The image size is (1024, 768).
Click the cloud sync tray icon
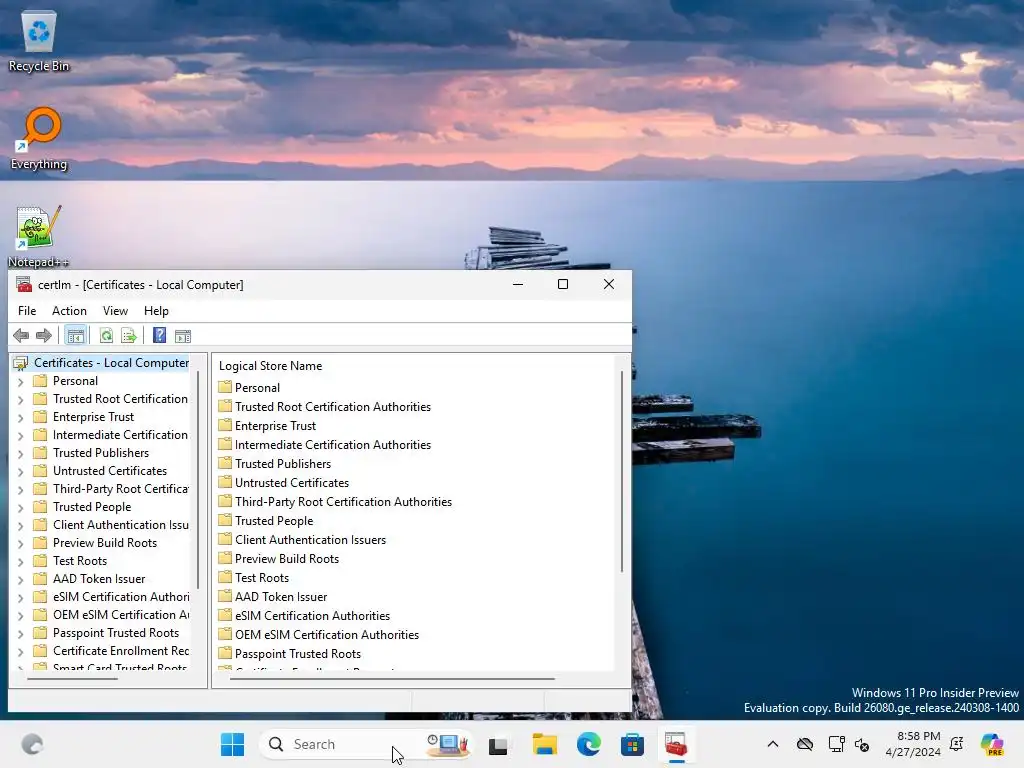805,744
